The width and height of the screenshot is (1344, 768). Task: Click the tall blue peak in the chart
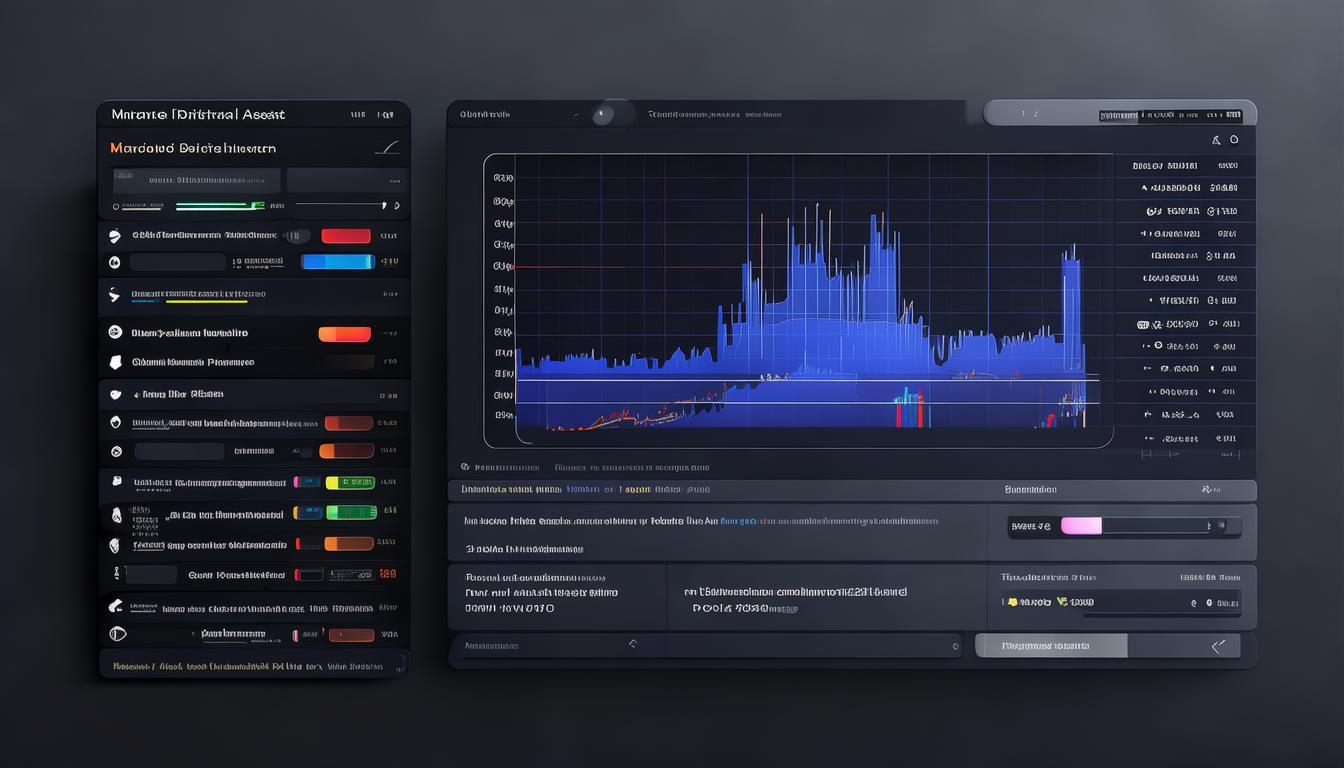coord(877,250)
